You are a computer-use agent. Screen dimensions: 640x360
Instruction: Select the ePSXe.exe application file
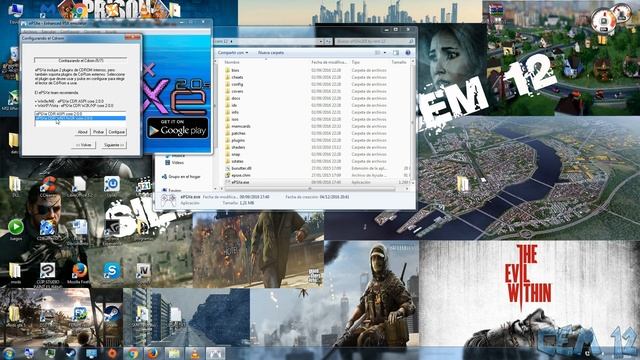(x=240, y=182)
